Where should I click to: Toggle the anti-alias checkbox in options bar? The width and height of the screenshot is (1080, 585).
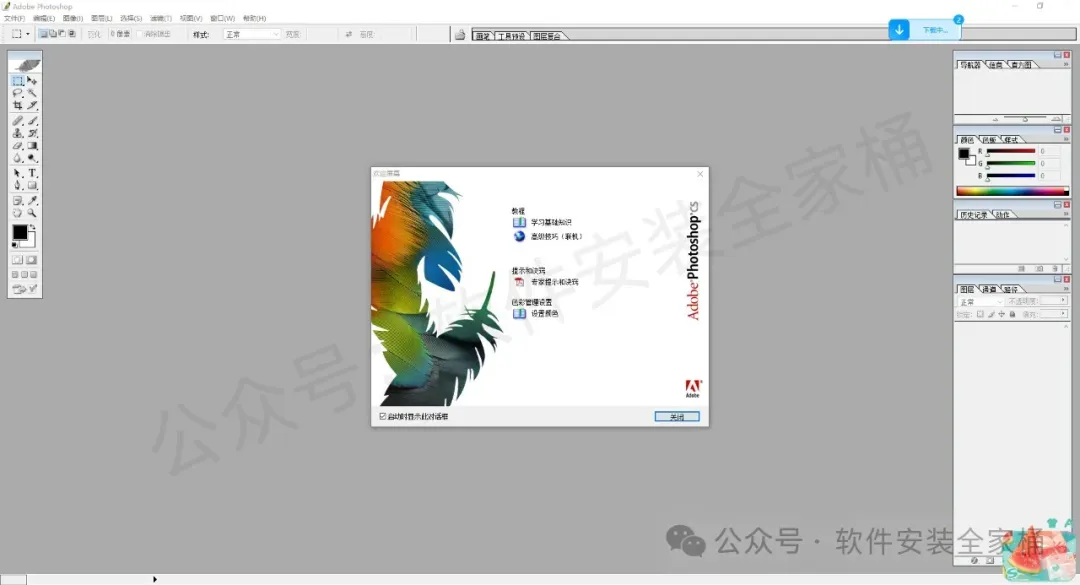tap(140, 34)
